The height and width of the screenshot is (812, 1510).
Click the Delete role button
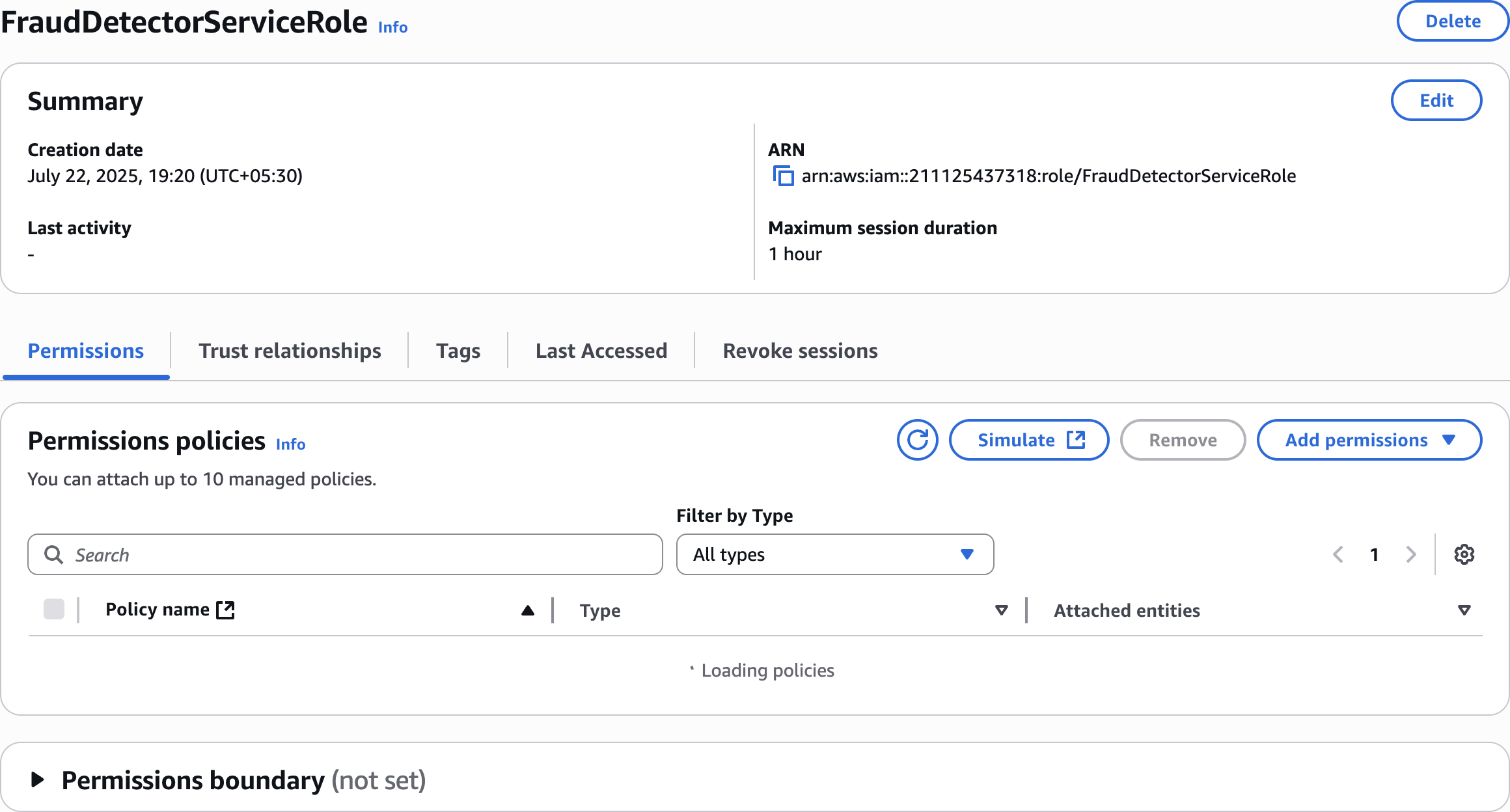point(1452,21)
